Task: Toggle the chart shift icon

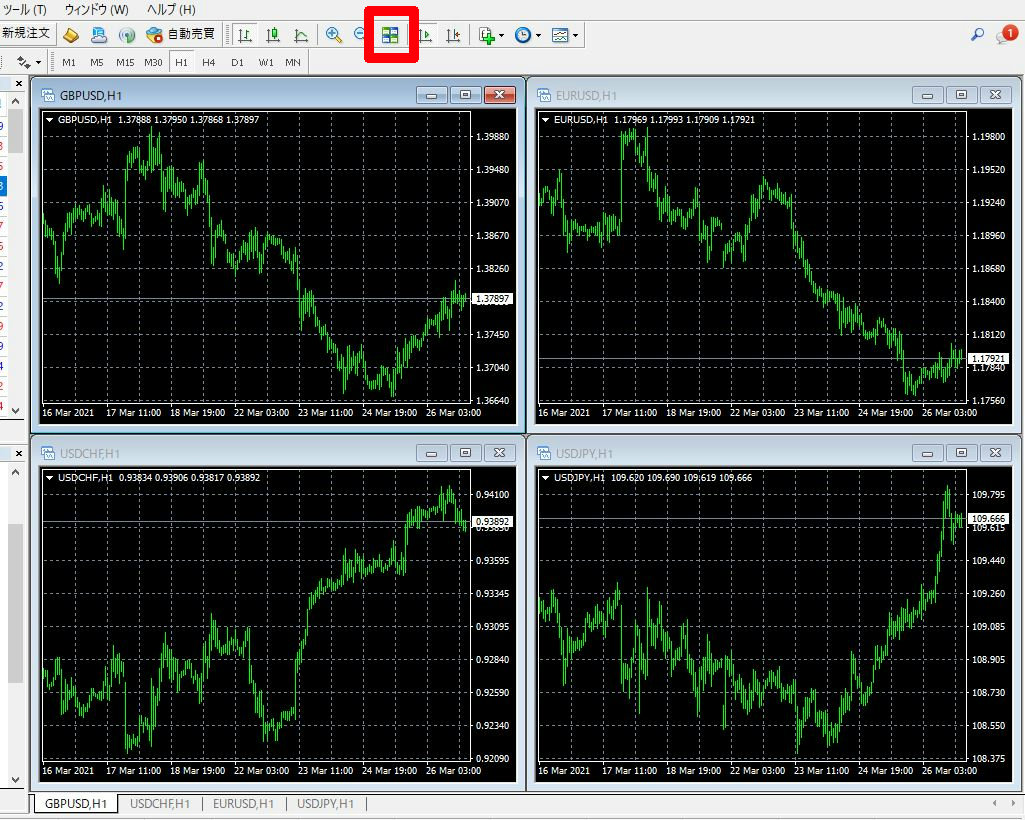Action: click(453, 34)
